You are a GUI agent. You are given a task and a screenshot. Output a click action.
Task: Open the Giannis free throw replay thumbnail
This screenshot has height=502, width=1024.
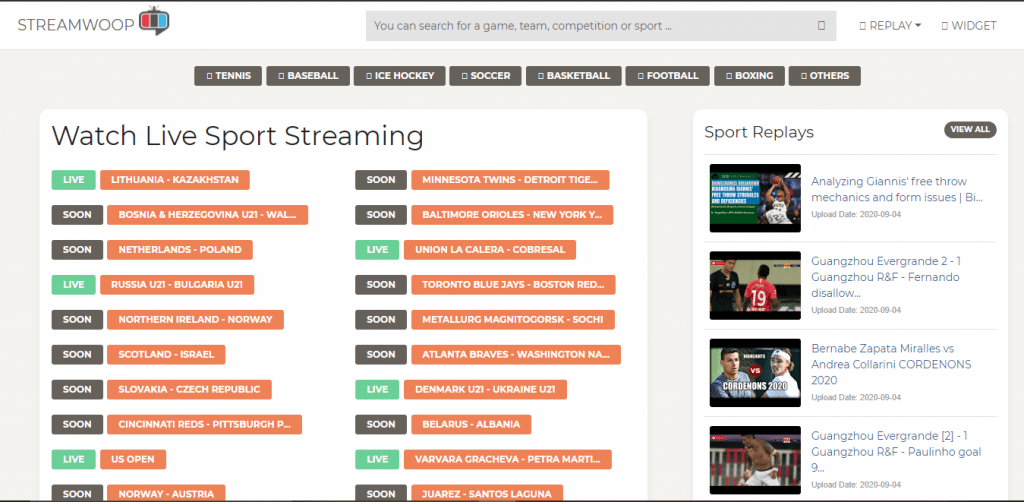click(x=755, y=198)
